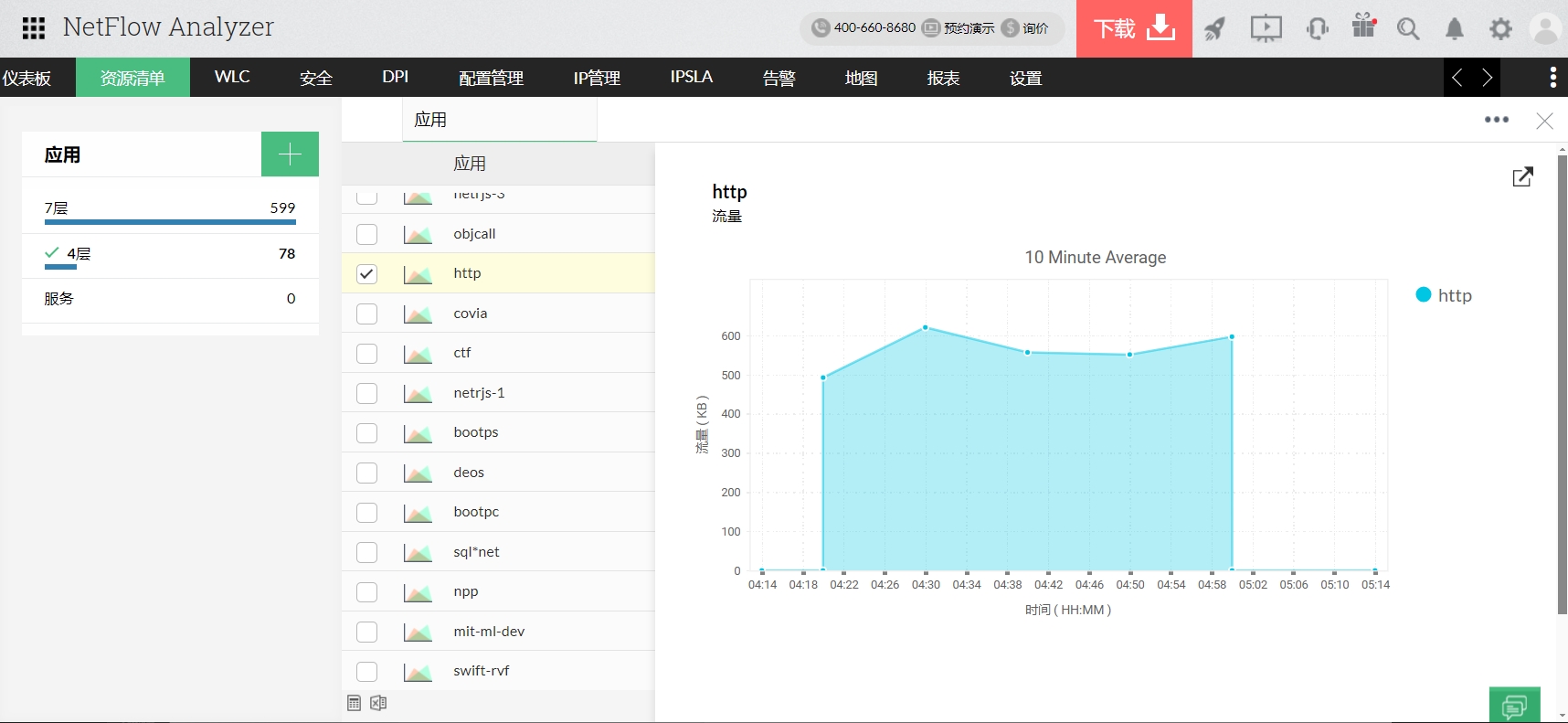1568x723 pixels.
Task: Export list with the Excel icon
Action: point(378,703)
